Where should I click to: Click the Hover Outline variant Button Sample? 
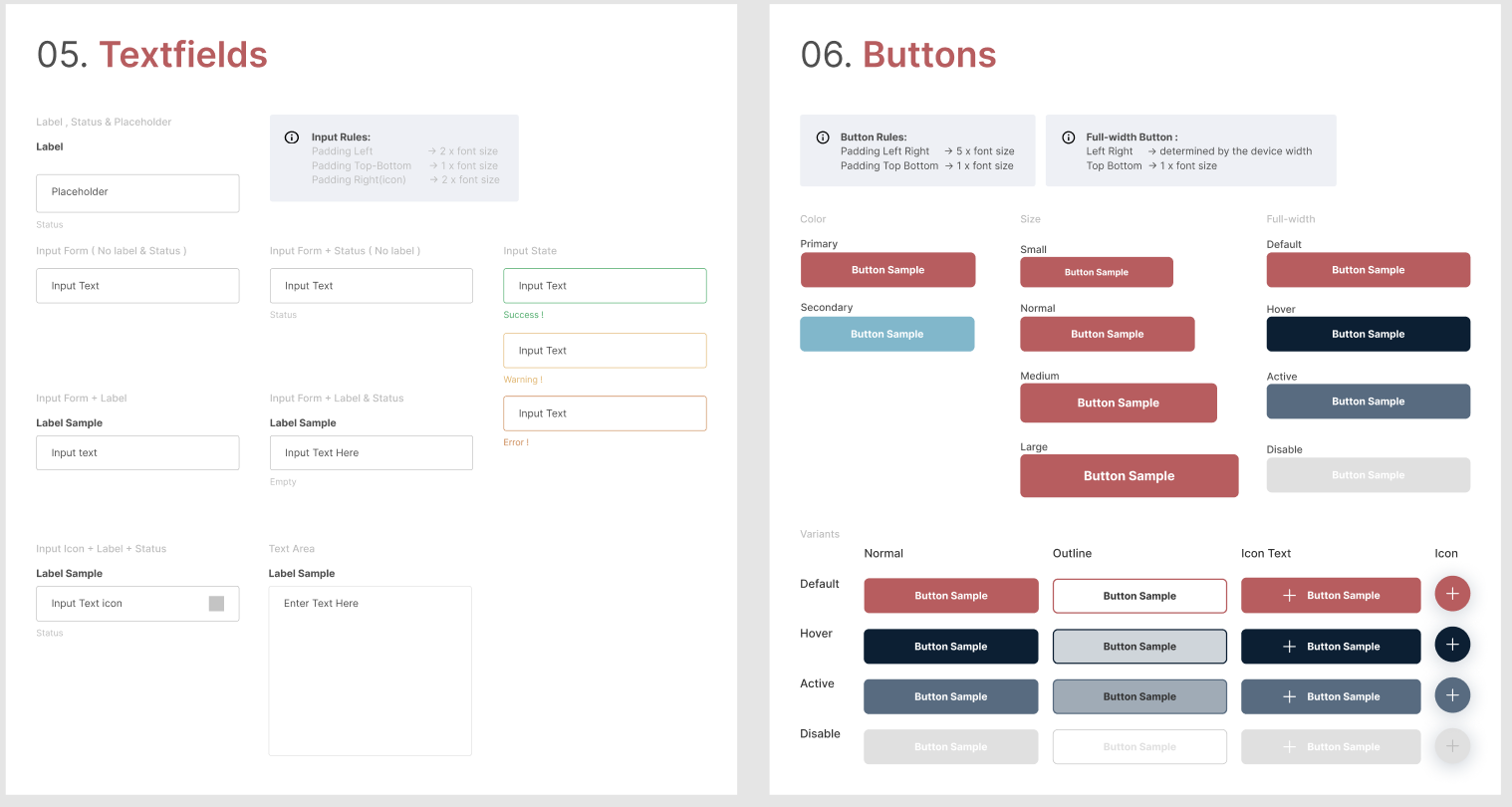[x=1139, y=647]
